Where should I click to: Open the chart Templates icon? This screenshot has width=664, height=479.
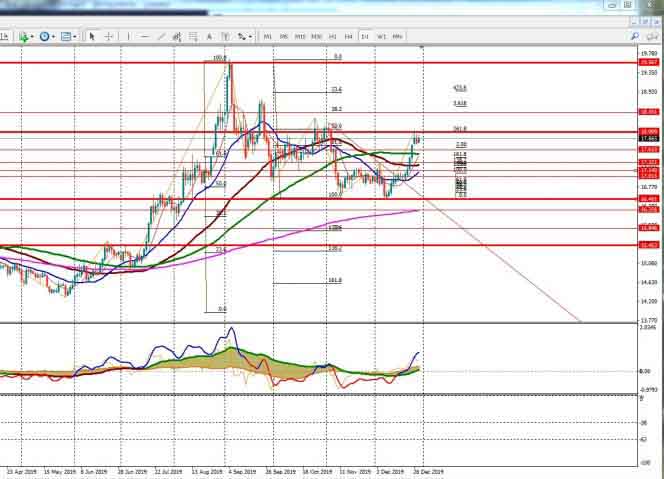66,37
